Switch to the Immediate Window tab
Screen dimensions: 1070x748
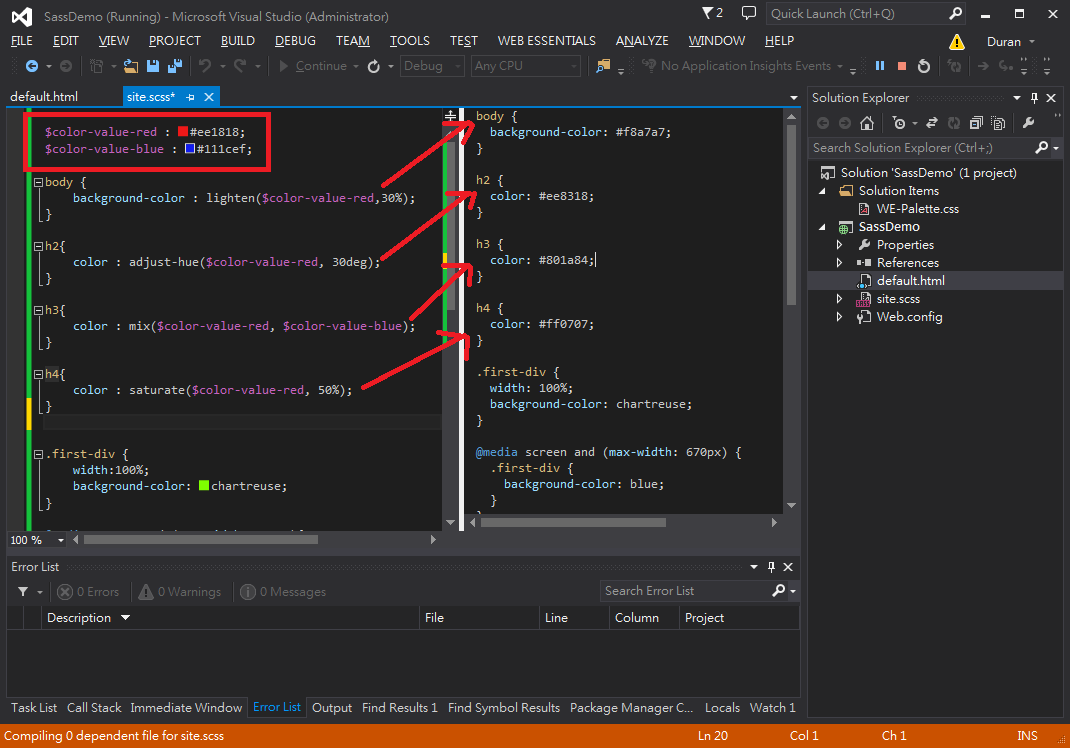[x=186, y=708]
